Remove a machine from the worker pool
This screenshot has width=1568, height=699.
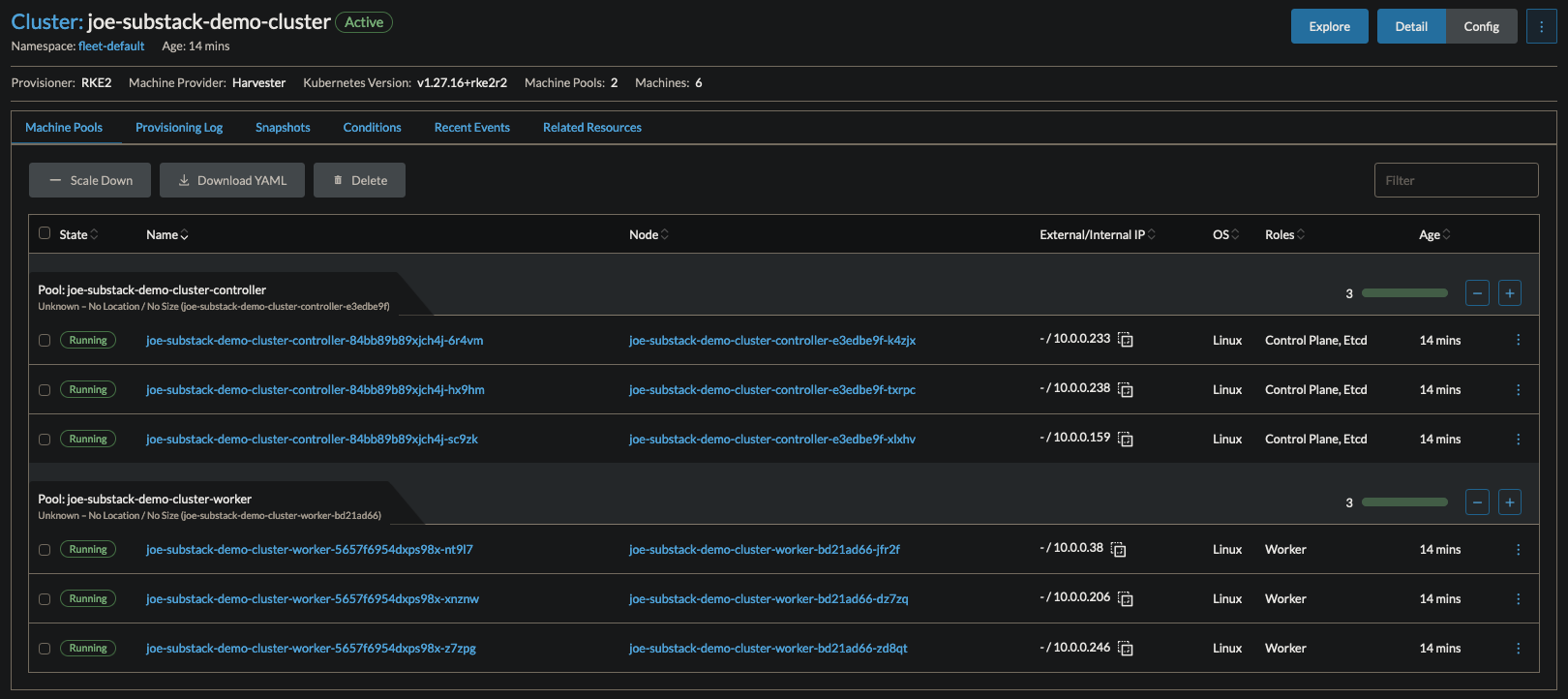coord(1477,502)
